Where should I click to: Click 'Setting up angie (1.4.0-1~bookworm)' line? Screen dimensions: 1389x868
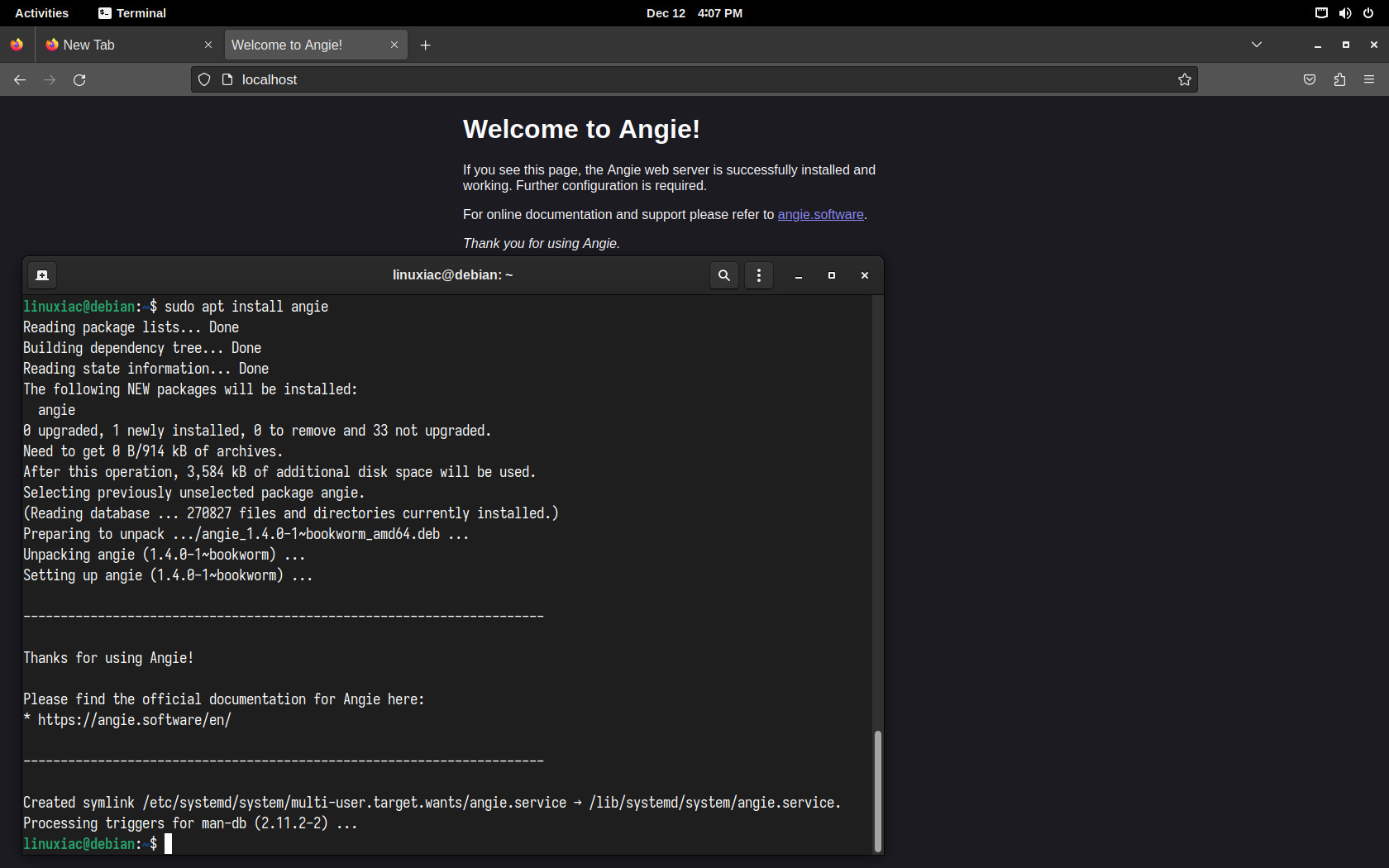[168, 575]
